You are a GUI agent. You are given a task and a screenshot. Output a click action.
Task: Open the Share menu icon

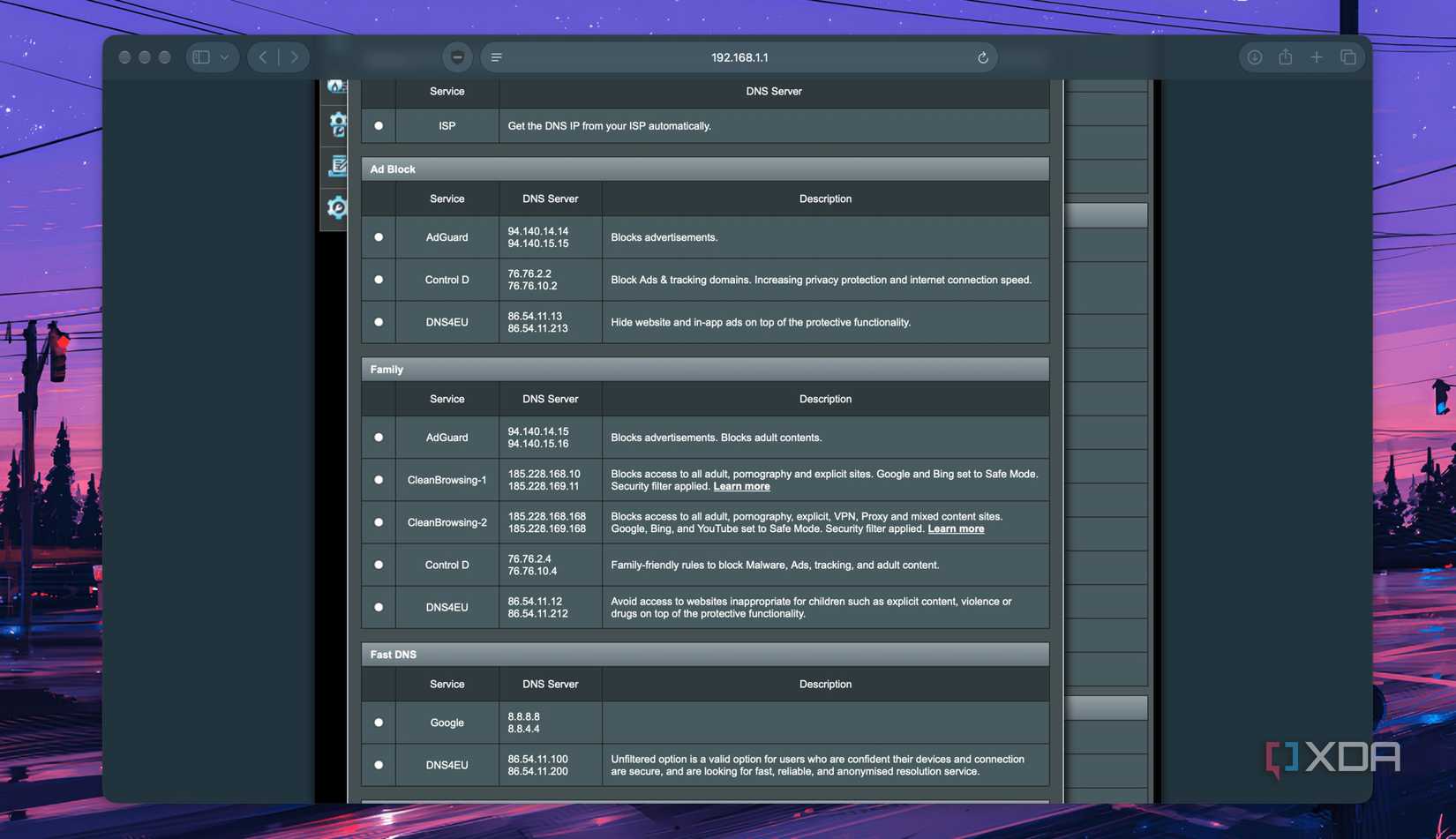click(1286, 57)
